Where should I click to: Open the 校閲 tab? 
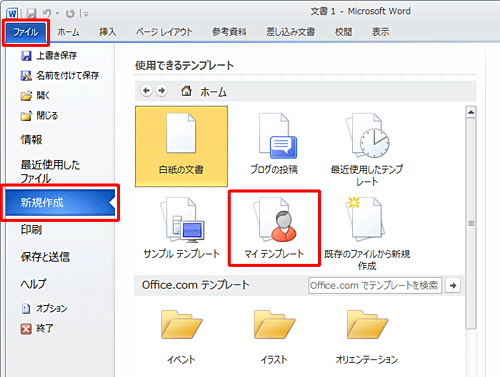tap(343, 32)
